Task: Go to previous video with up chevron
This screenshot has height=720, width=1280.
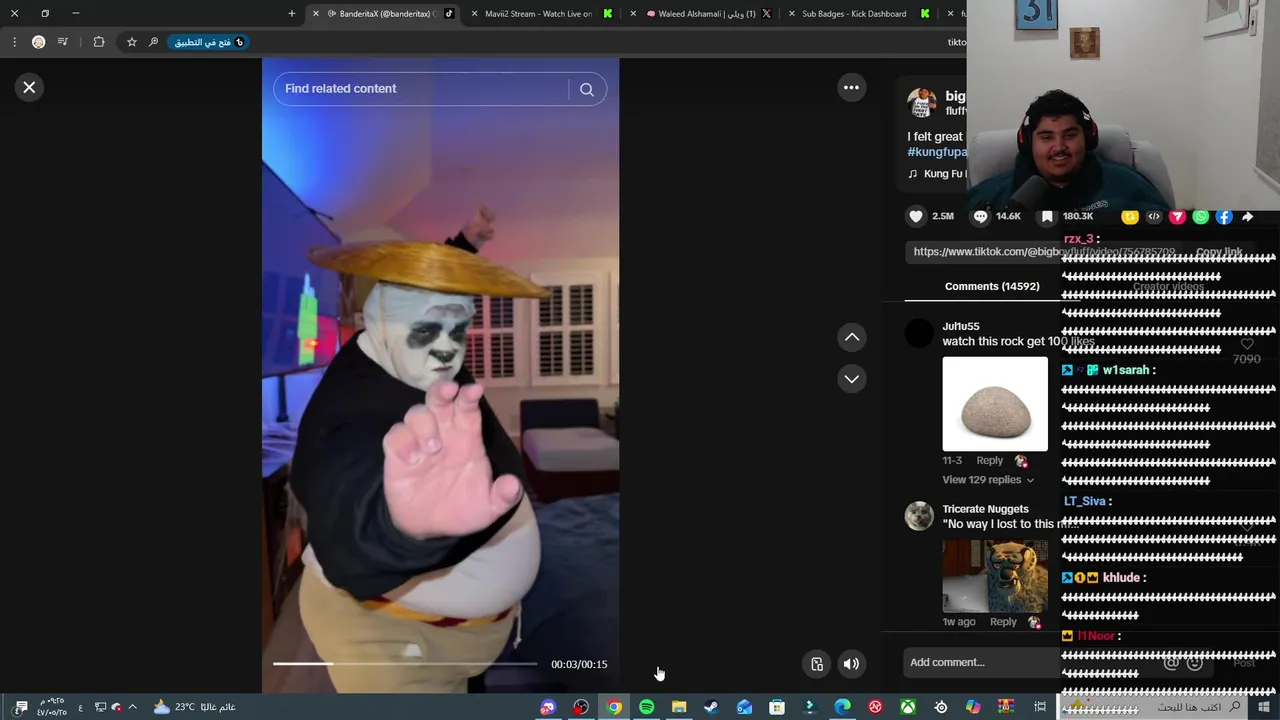Action: (x=852, y=338)
